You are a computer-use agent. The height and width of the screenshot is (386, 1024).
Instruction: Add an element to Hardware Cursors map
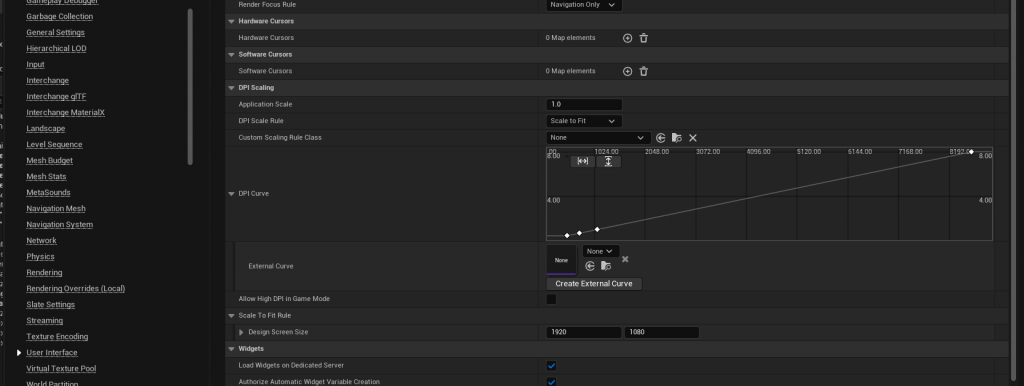click(x=627, y=38)
